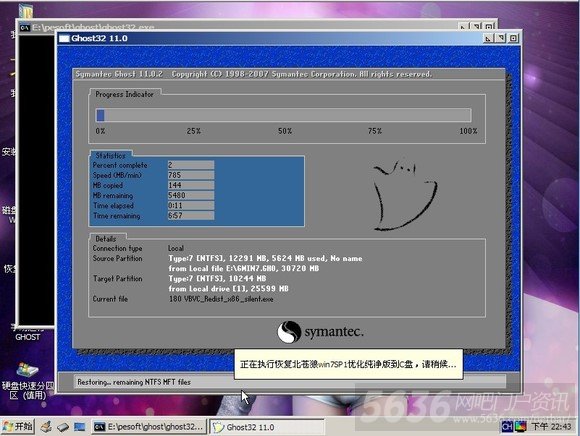
Task: Click the Symantec logo
Action: tap(320, 332)
